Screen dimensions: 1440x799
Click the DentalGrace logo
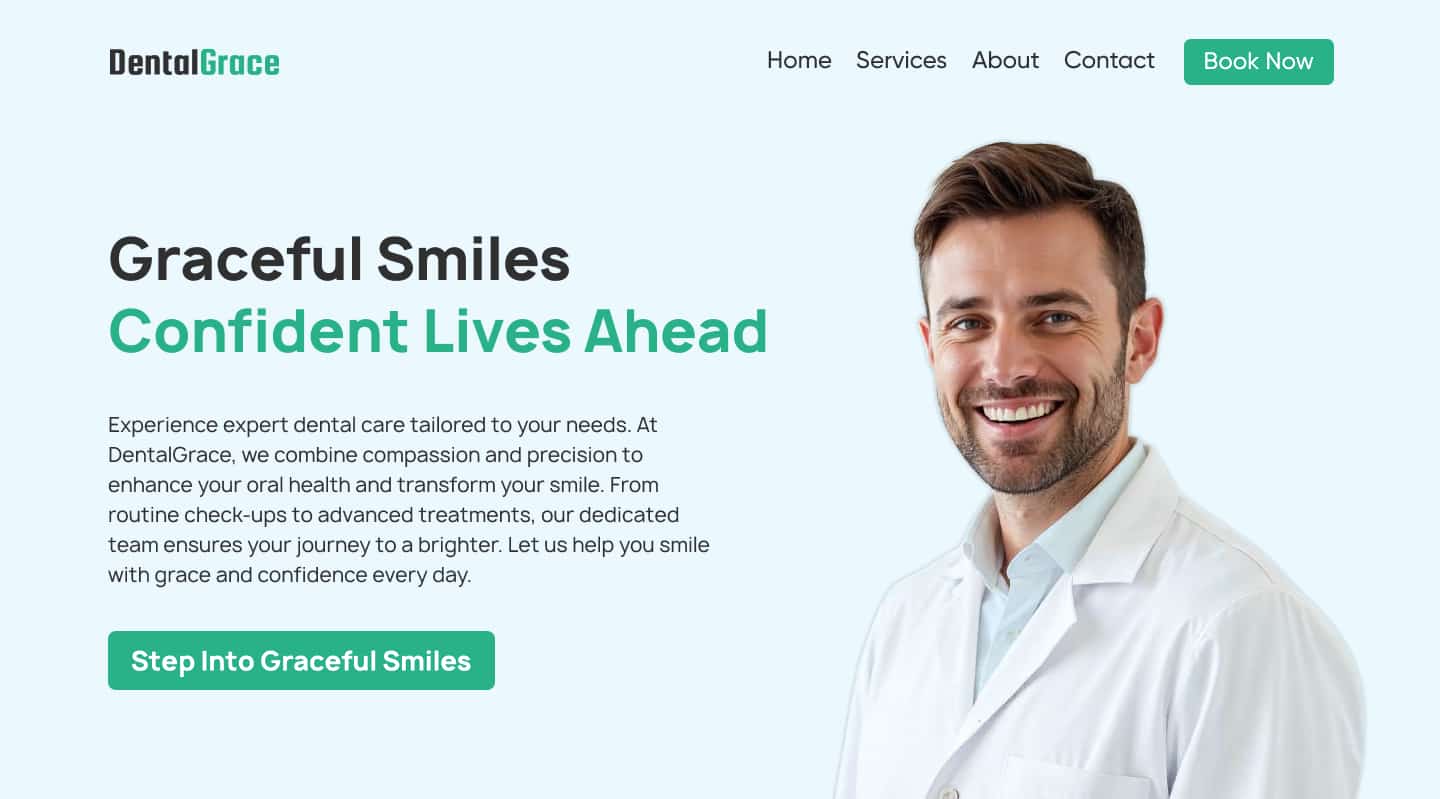[194, 62]
